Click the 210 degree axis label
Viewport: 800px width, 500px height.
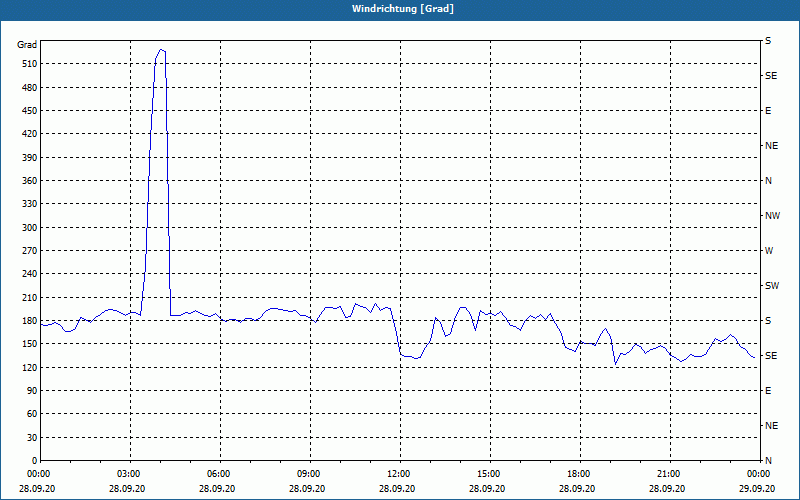point(30,297)
